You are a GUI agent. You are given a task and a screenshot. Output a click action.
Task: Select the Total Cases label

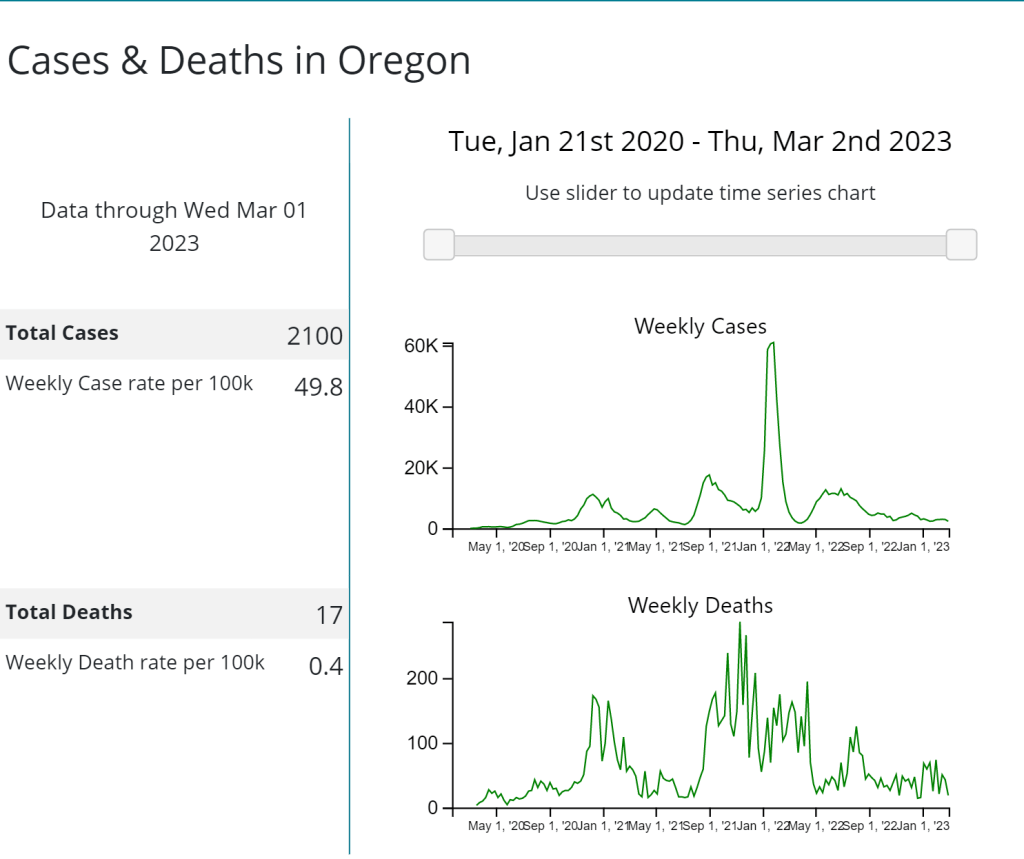click(62, 334)
